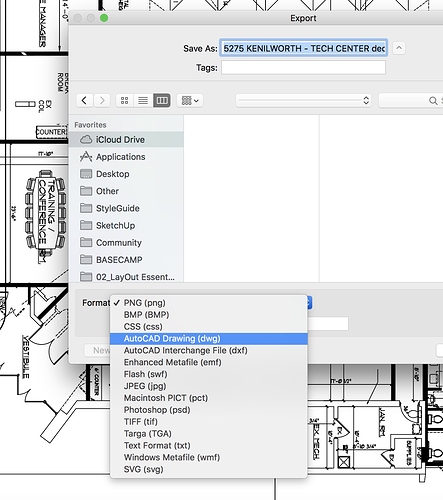Choose Text Format (txt) format
Image resolution: width=443 pixels, height=500 pixels.
tap(208, 446)
